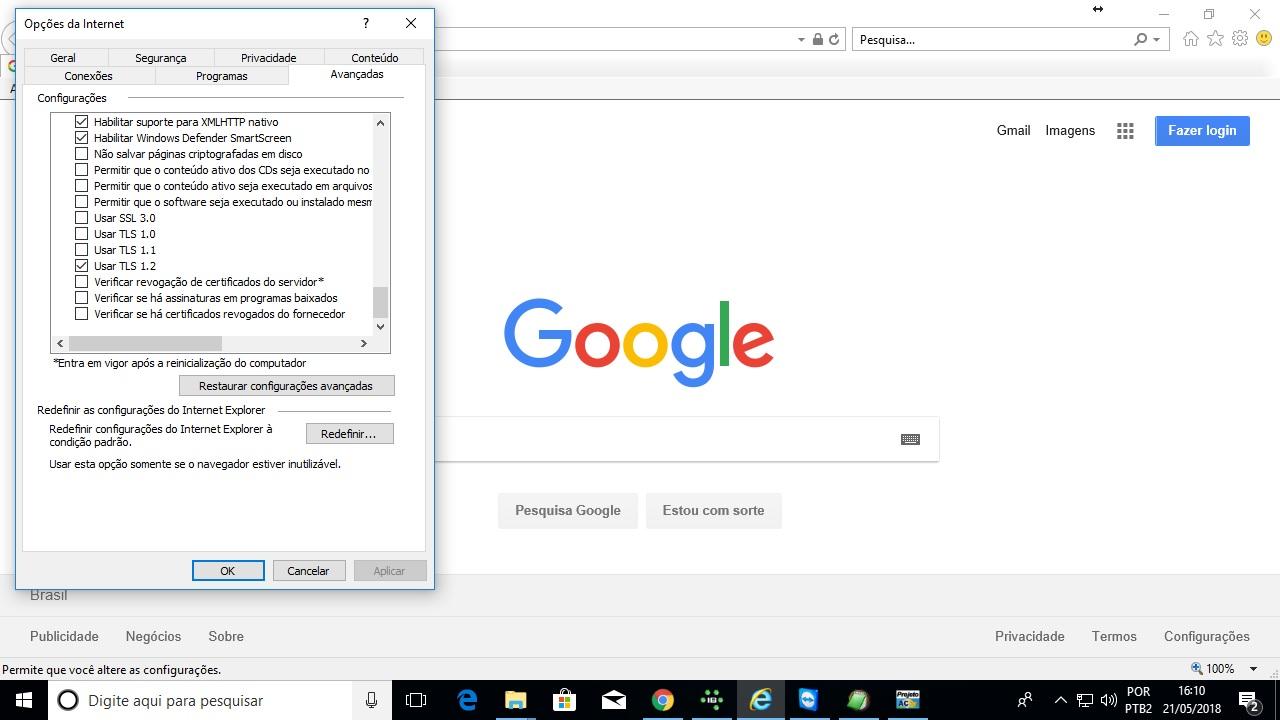Click the magnifier search icon in IE search box
The width and height of the screenshot is (1280, 720).
[x=1140, y=40]
